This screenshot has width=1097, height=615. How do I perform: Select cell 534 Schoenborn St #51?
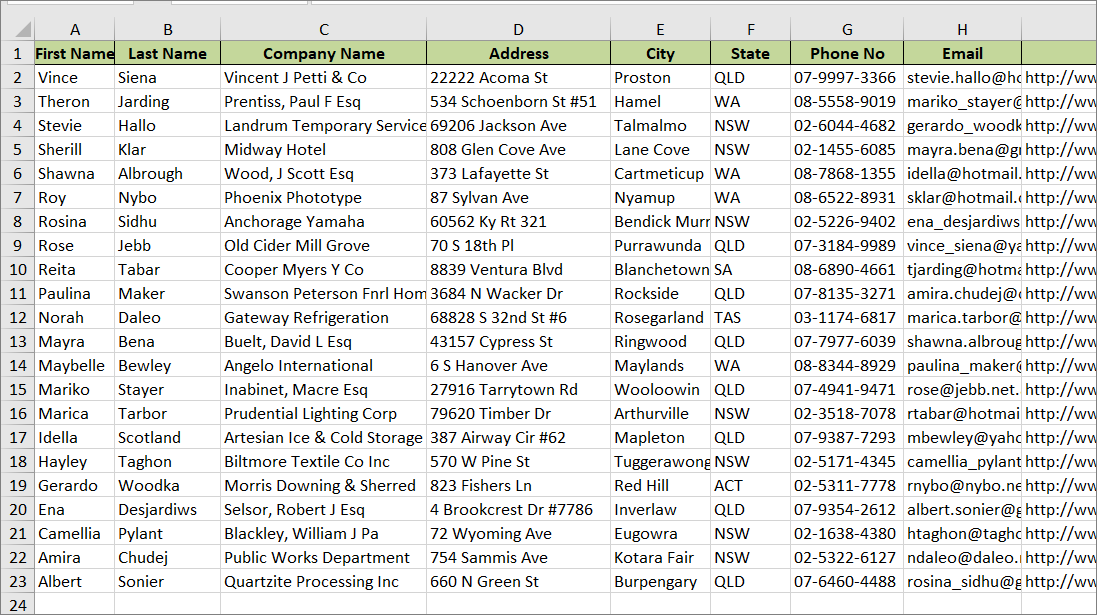point(518,101)
